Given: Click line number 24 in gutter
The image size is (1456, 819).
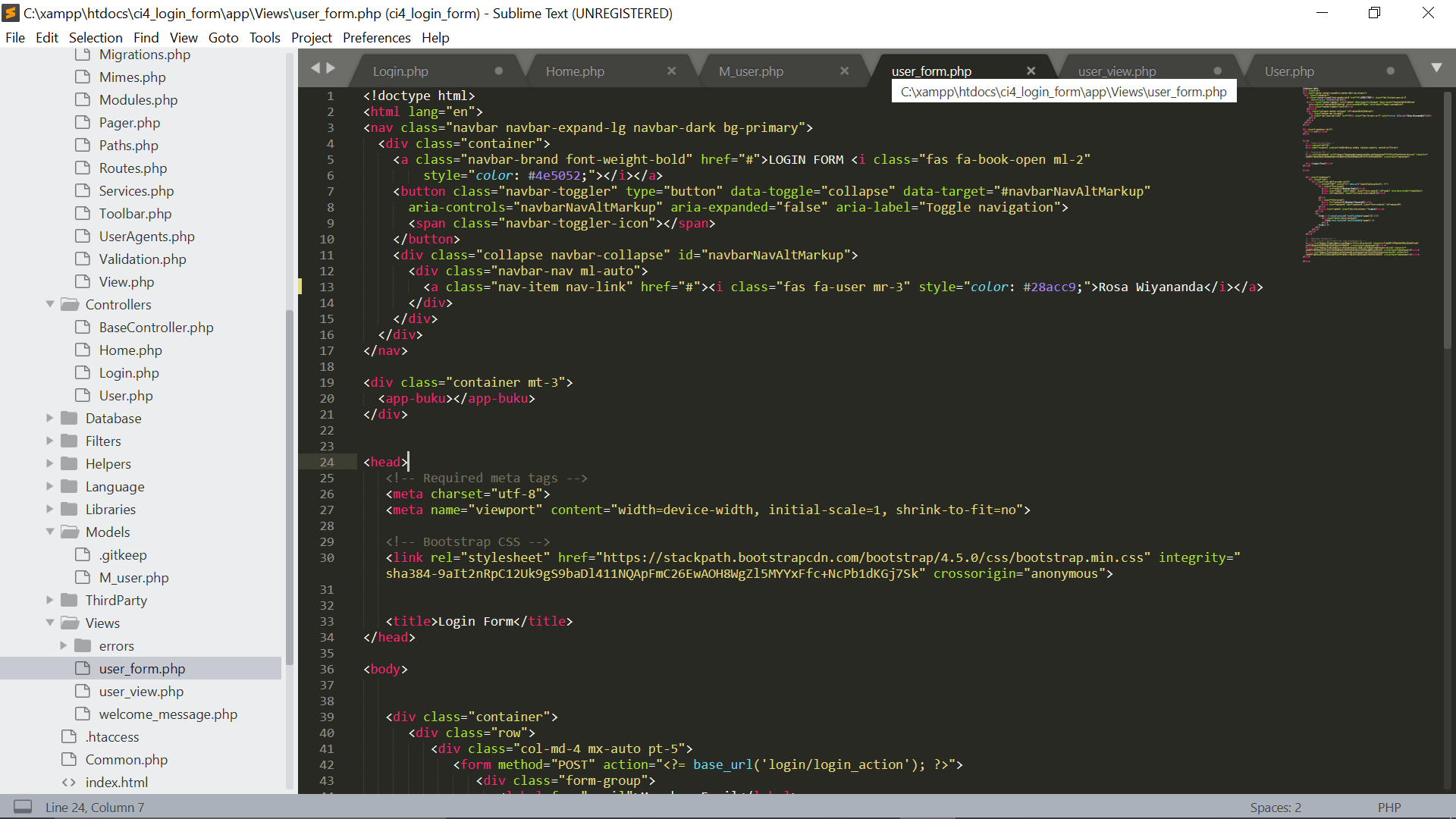Looking at the screenshot, I should point(327,462).
